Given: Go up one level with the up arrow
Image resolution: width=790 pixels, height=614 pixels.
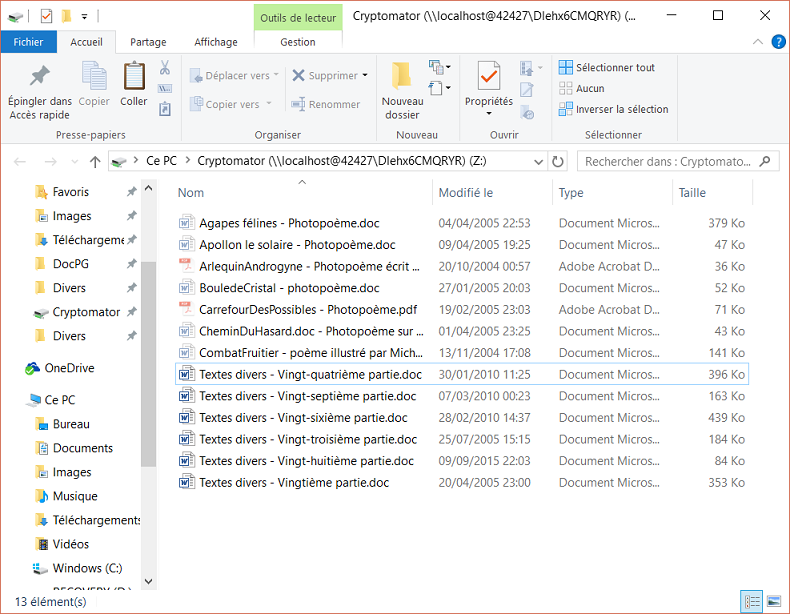Looking at the screenshot, I should [x=95, y=161].
